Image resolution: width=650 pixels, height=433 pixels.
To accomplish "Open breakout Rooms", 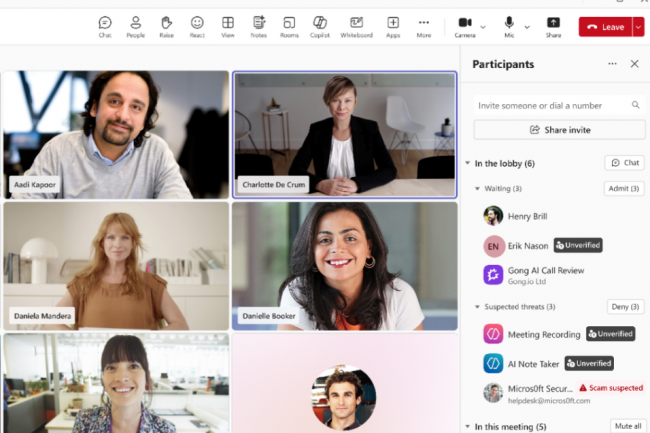I will click(289, 27).
